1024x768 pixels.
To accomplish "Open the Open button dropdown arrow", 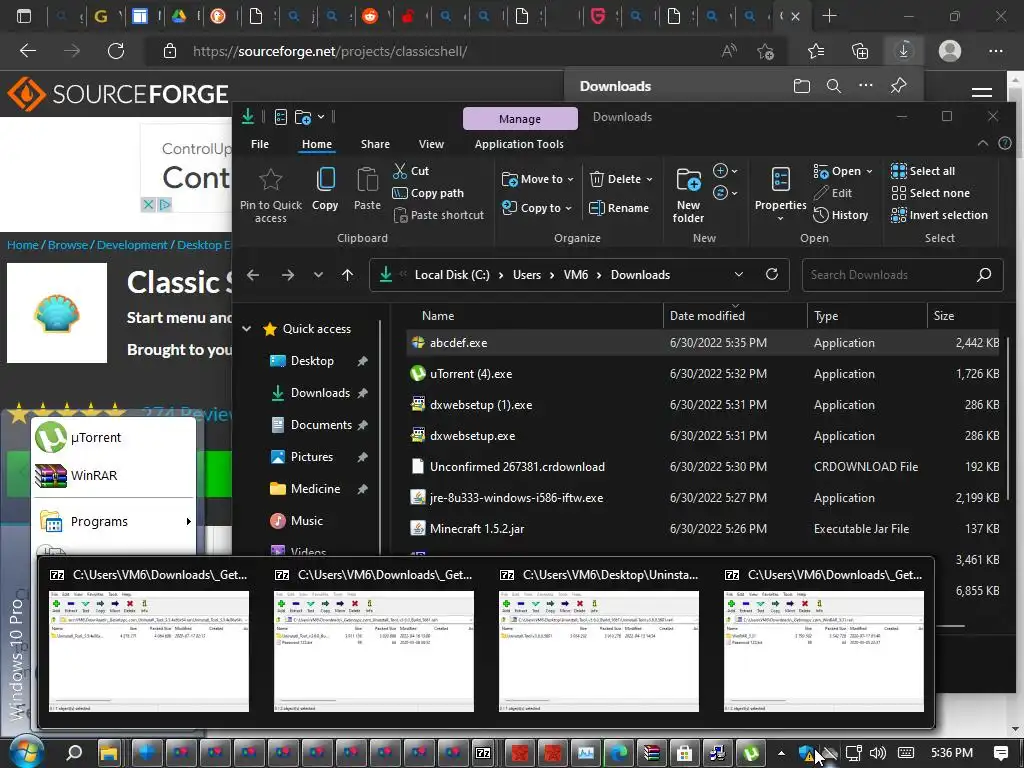I will click(x=869, y=171).
